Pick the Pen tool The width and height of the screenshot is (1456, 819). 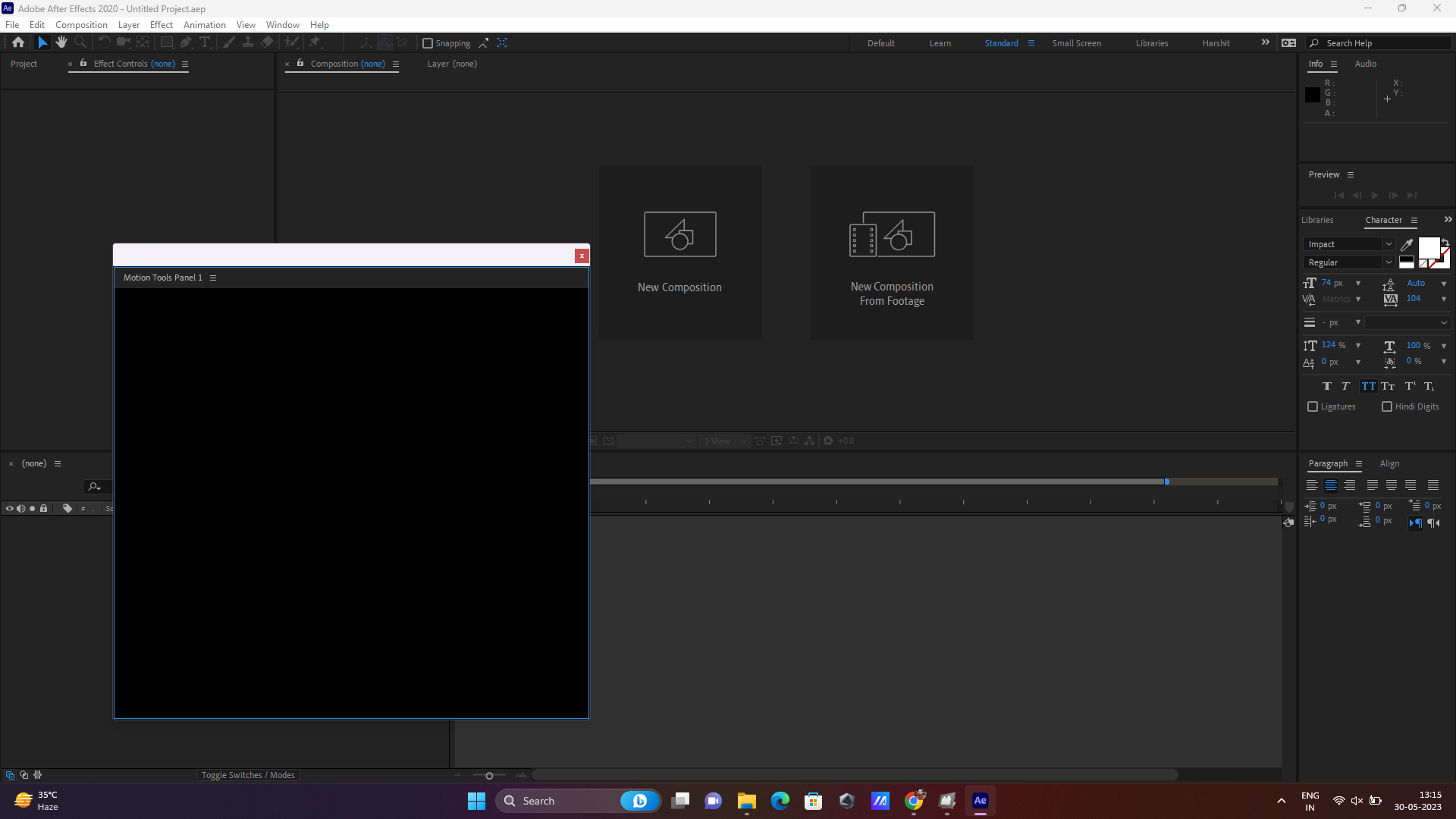tap(186, 42)
